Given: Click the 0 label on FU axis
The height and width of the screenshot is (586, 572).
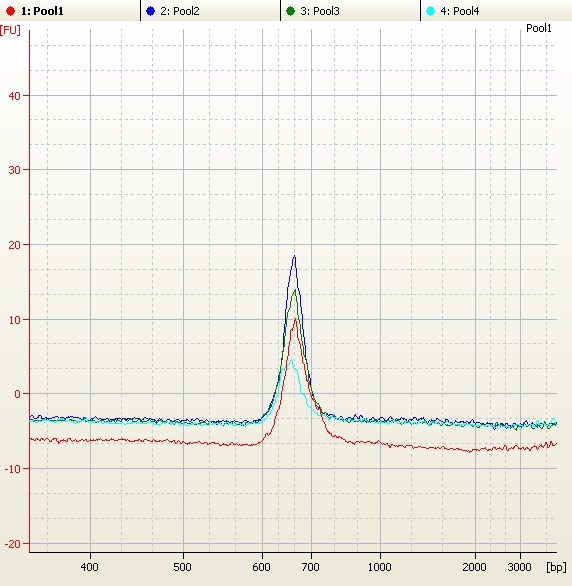Looking at the screenshot, I should click(x=17, y=394).
